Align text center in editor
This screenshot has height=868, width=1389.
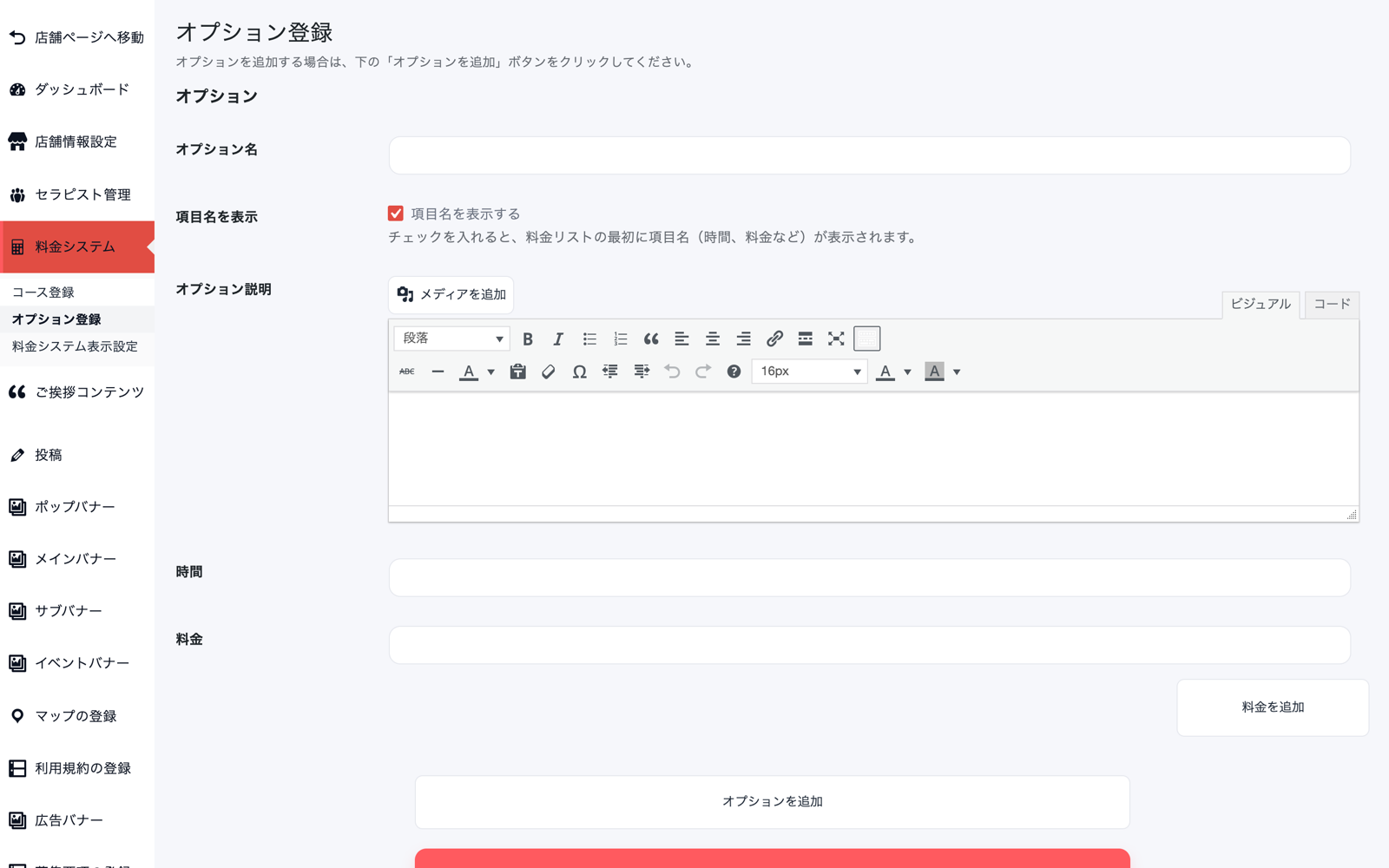[713, 339]
